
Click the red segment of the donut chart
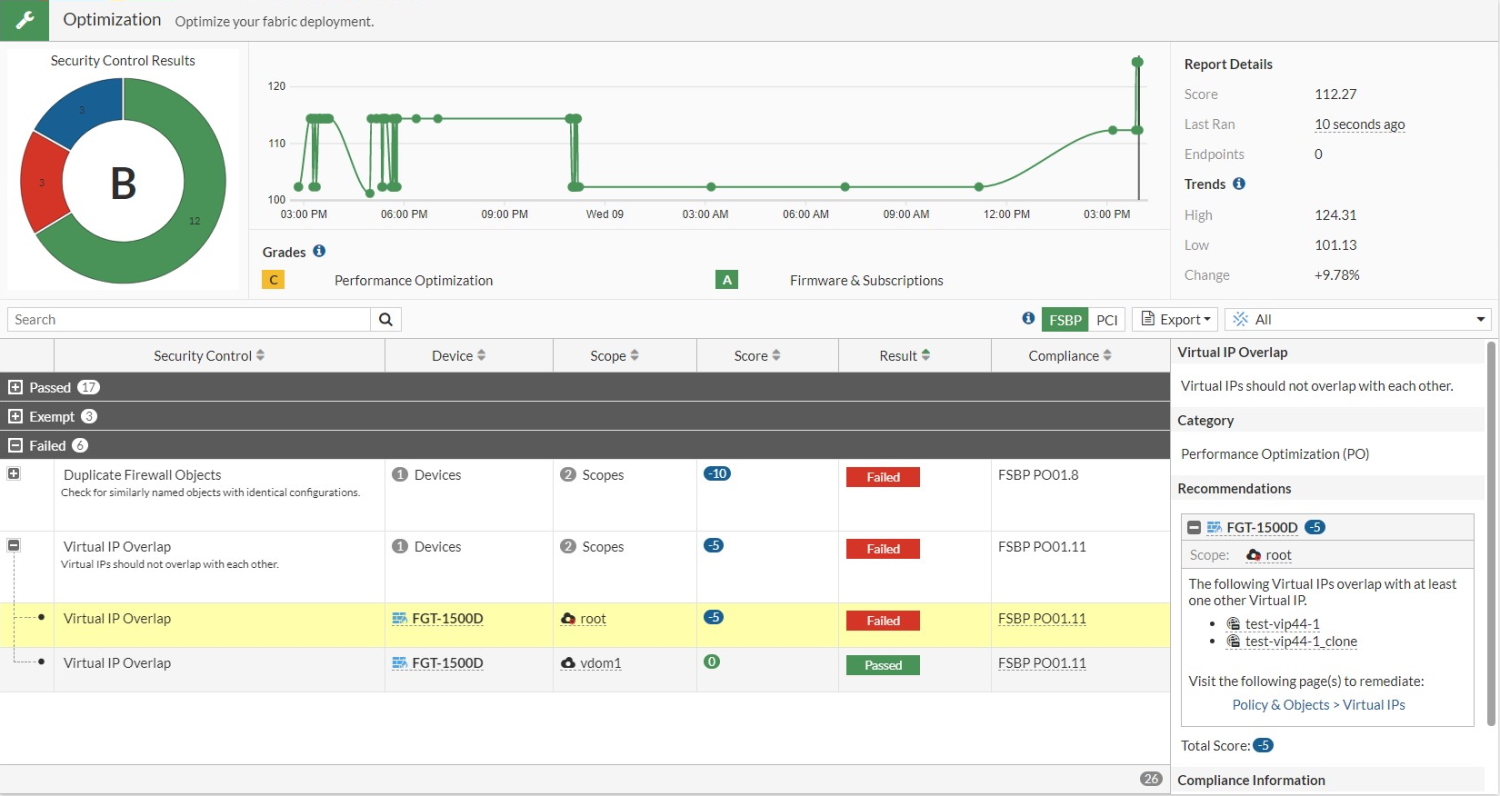tap(43, 183)
